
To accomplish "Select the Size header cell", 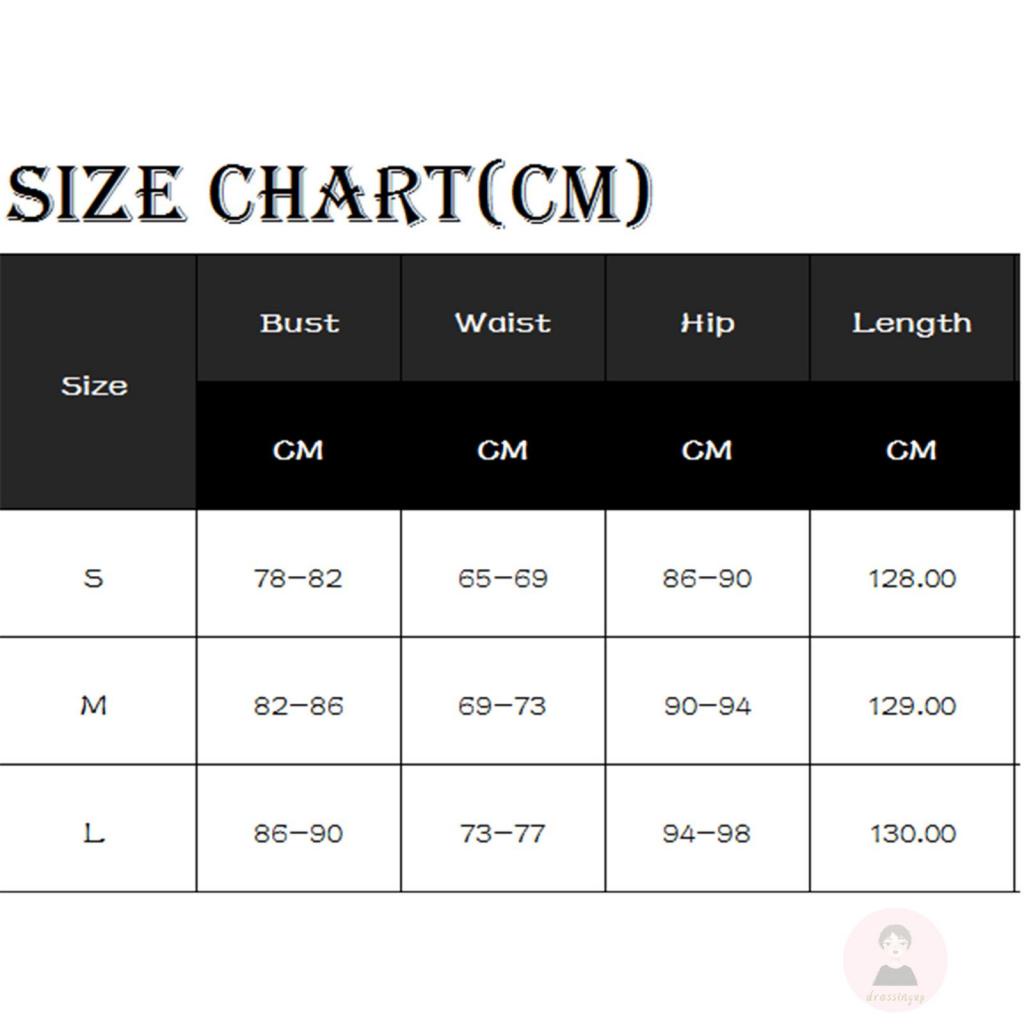I will click(94, 386).
